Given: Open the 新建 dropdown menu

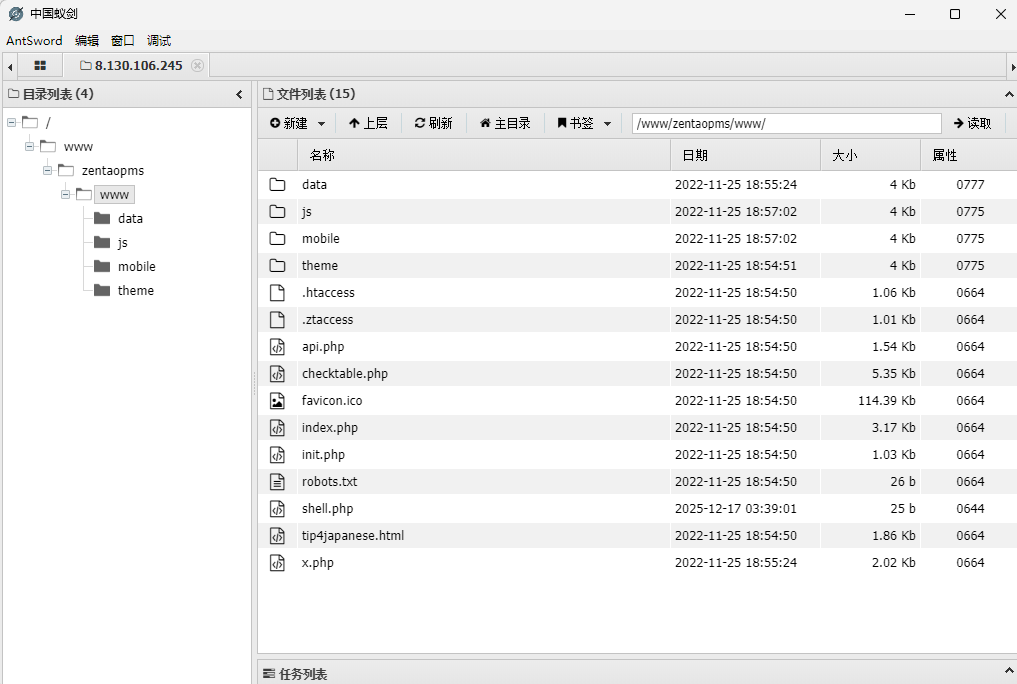Looking at the screenshot, I should [297, 123].
